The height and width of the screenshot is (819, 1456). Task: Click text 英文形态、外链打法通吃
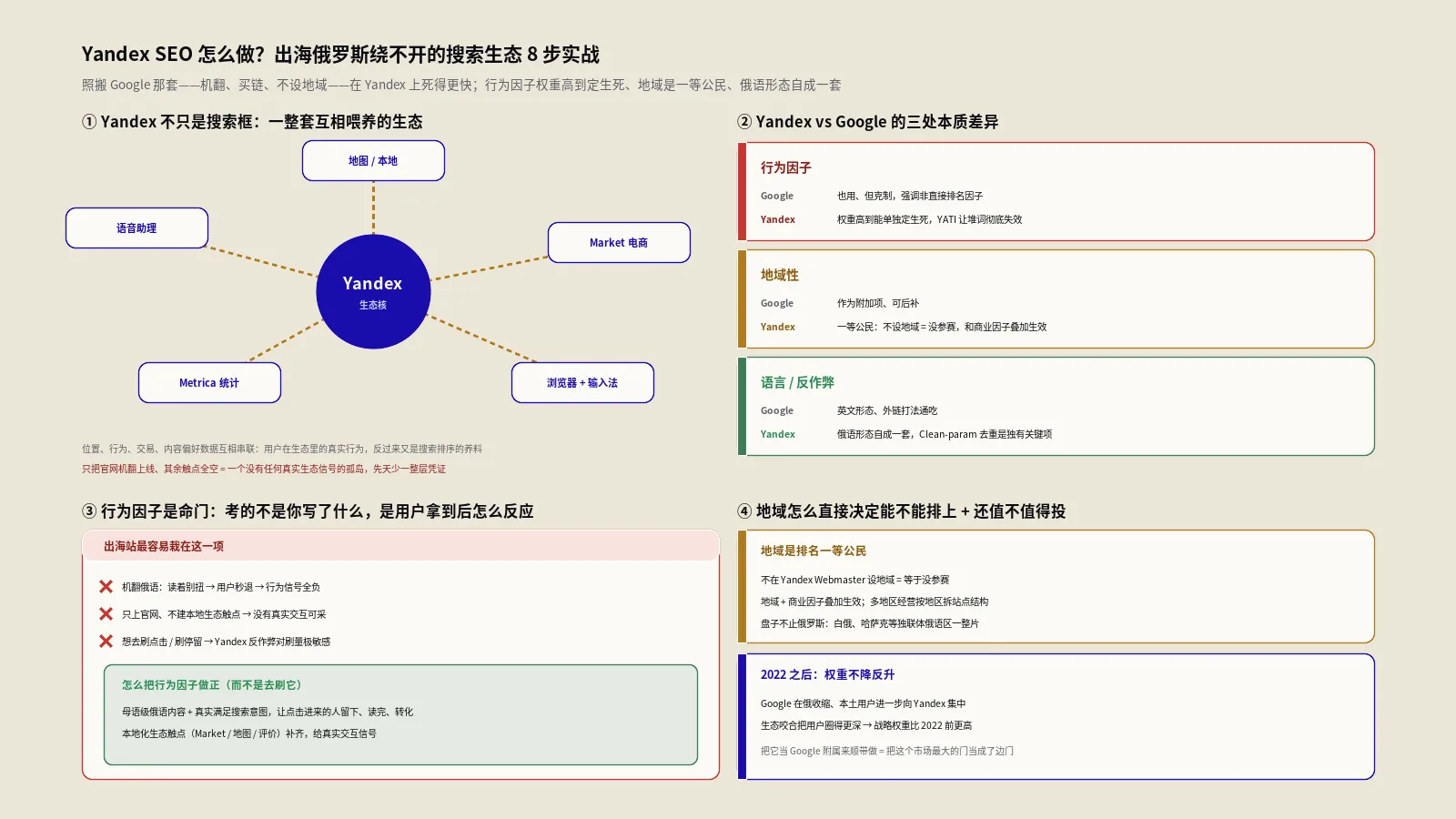click(x=887, y=410)
